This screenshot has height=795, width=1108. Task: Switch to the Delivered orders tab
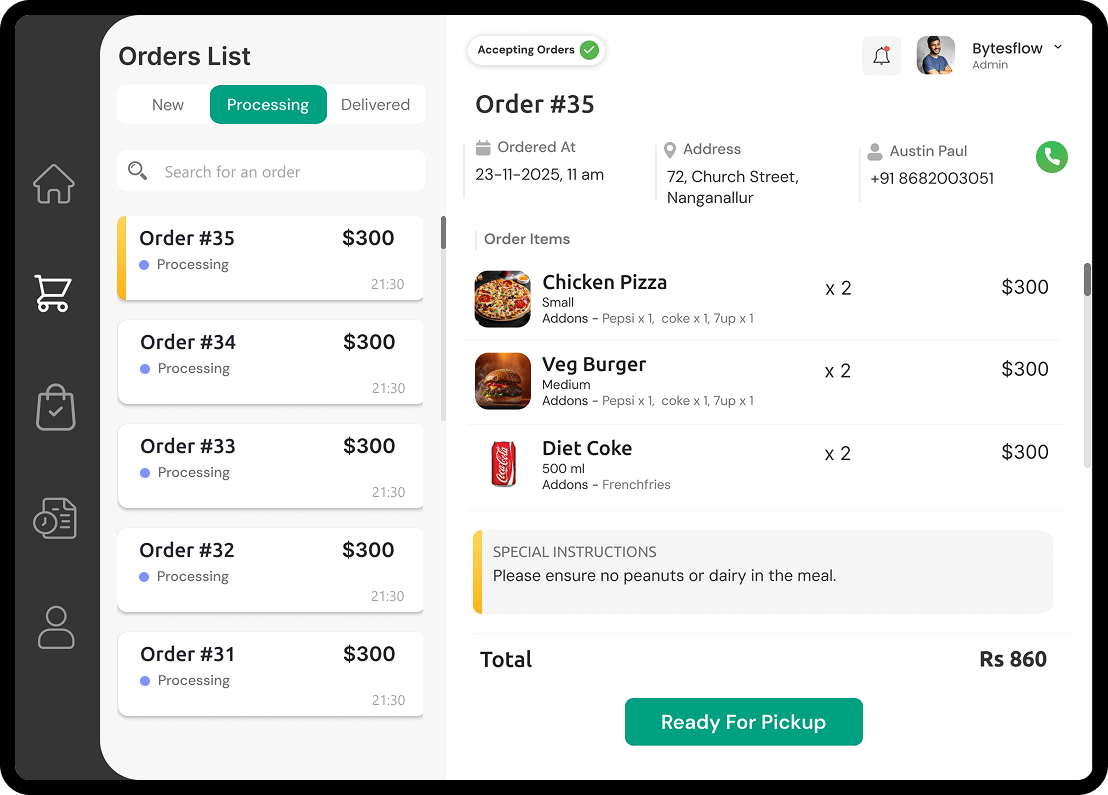(x=375, y=105)
